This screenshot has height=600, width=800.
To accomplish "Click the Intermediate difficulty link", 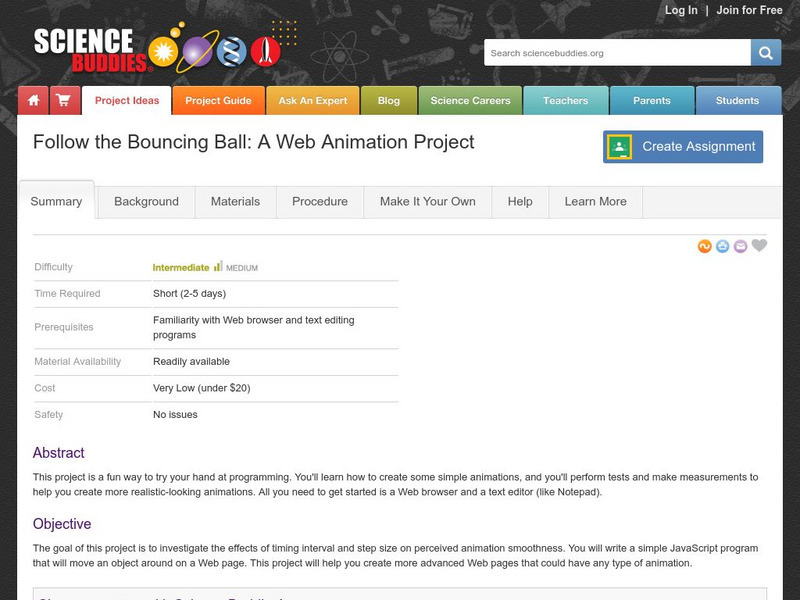I will click(x=181, y=268).
